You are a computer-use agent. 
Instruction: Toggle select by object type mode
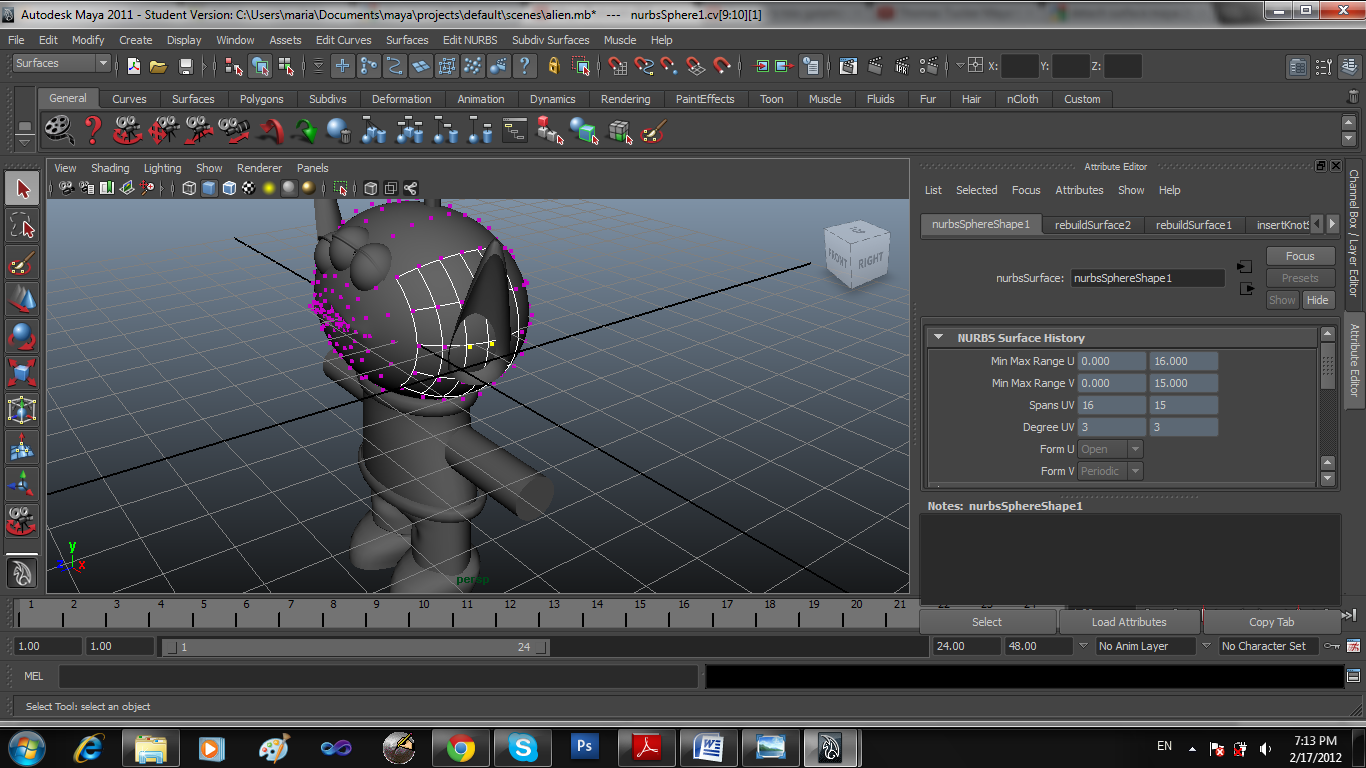coord(260,66)
